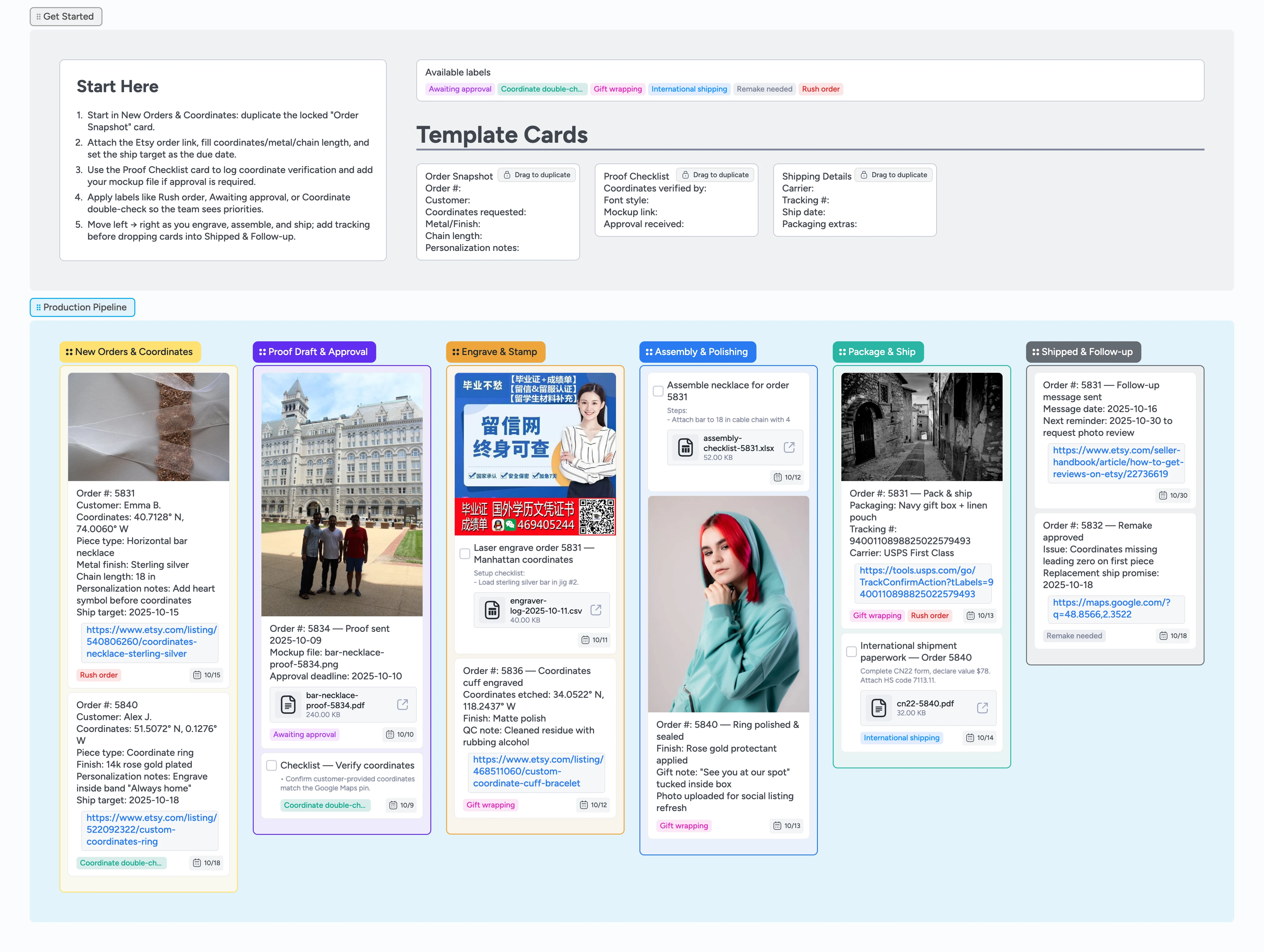Click Drag to duplicate on Shipping Details
Viewport: 1264px width, 952px height.
coord(893,175)
